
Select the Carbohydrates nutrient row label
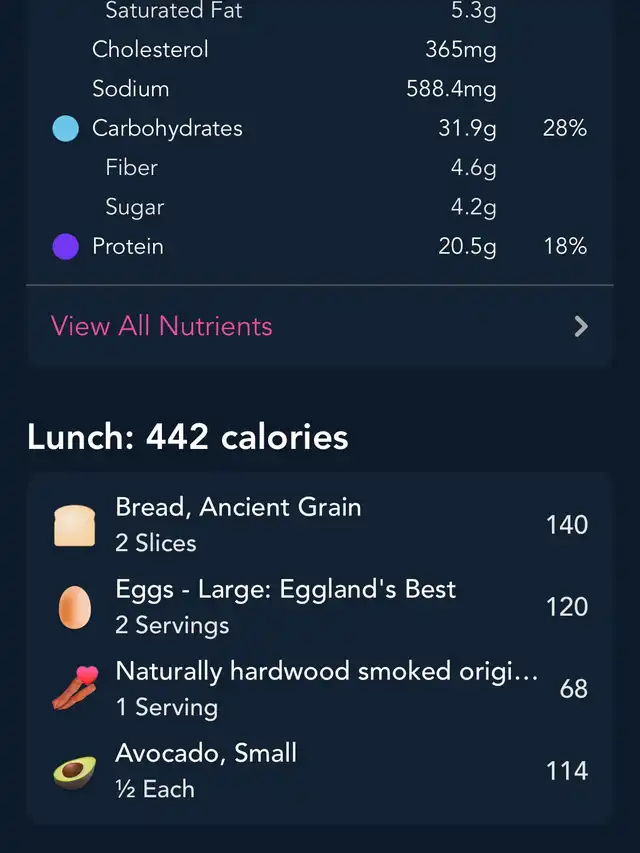point(167,129)
